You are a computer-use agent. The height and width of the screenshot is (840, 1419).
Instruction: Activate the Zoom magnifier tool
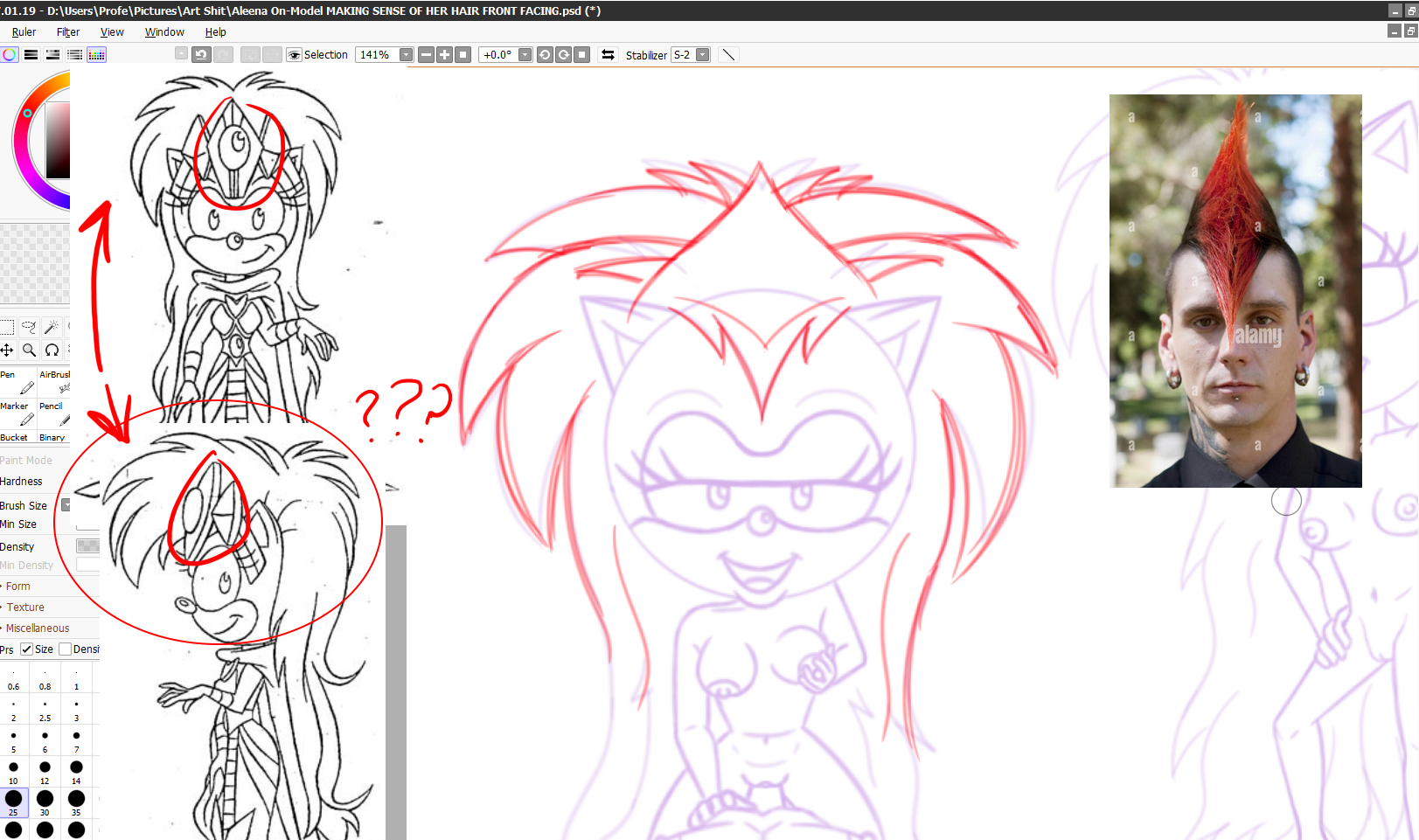[29, 351]
